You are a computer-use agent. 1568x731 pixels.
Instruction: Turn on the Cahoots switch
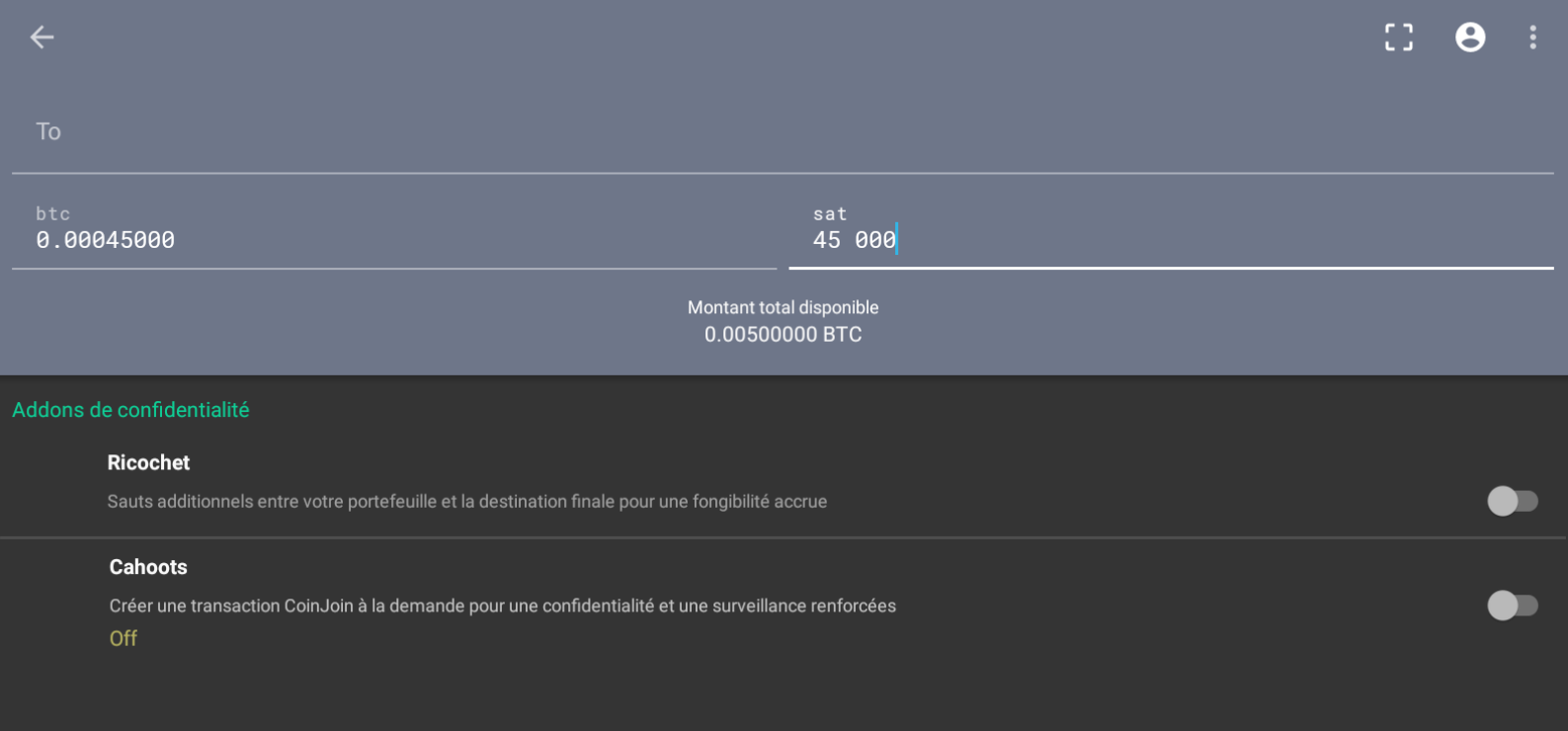click(1512, 606)
